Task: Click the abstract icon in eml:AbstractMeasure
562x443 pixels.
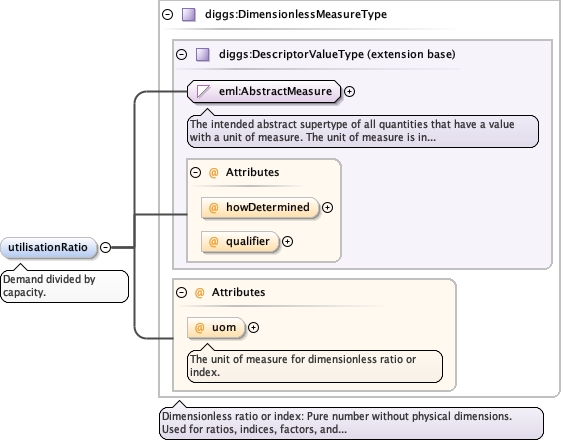Action: pyautogui.click(x=204, y=91)
